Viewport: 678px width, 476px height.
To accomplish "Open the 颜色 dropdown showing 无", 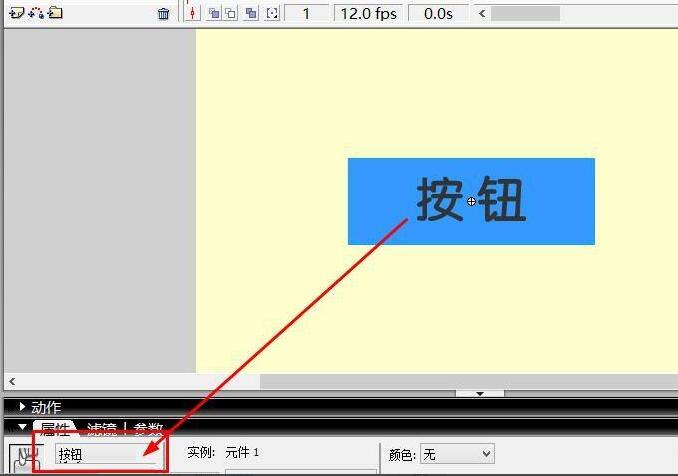I will tap(457, 454).
